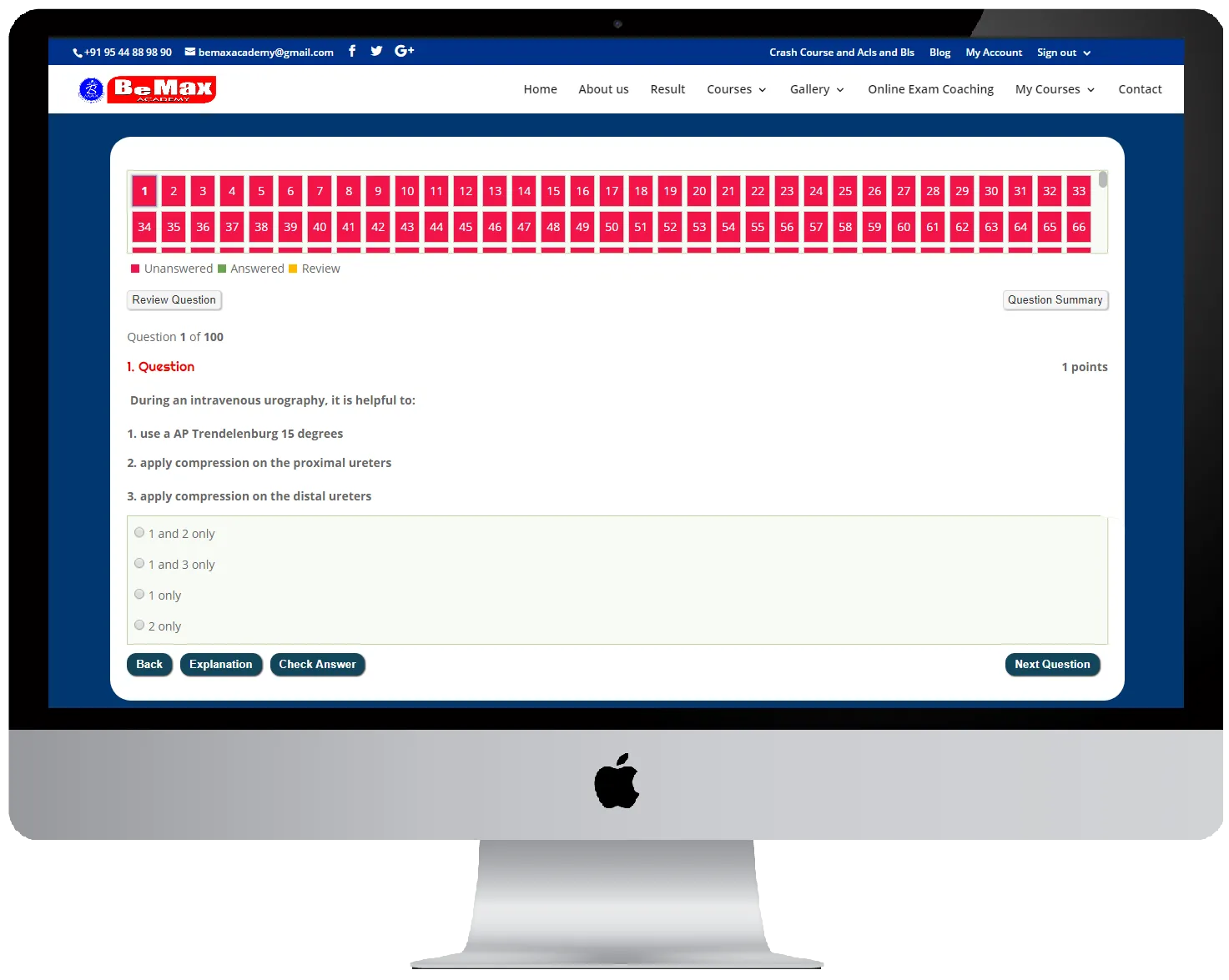The height and width of the screenshot is (980, 1229).
Task: Choose the "1 and 3 only" answer
Action: [139, 564]
